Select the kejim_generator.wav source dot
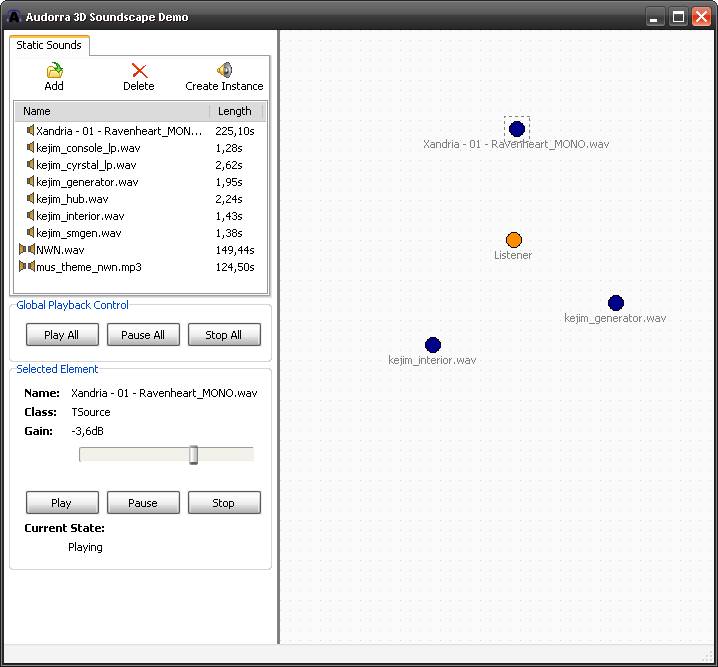The width and height of the screenshot is (718, 667). (615, 303)
